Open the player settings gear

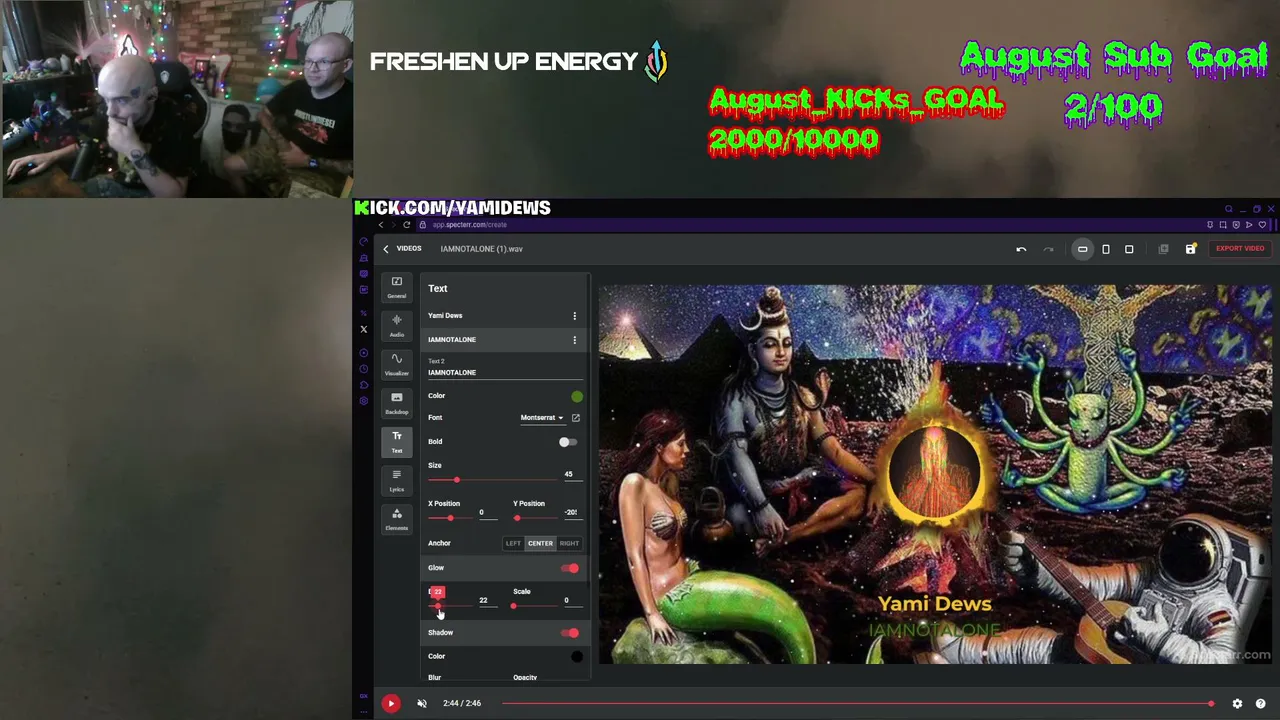(x=1237, y=703)
